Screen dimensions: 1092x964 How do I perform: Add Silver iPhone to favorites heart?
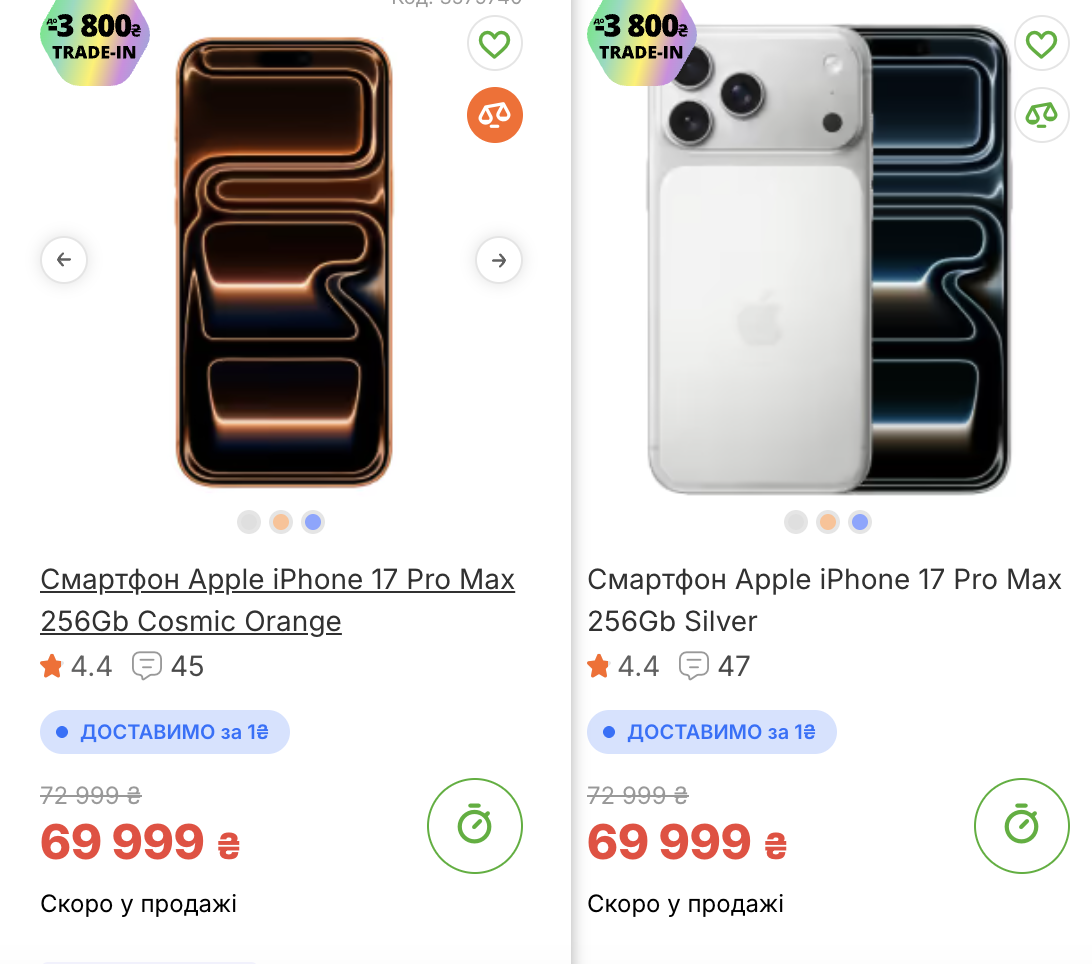click(x=1041, y=44)
